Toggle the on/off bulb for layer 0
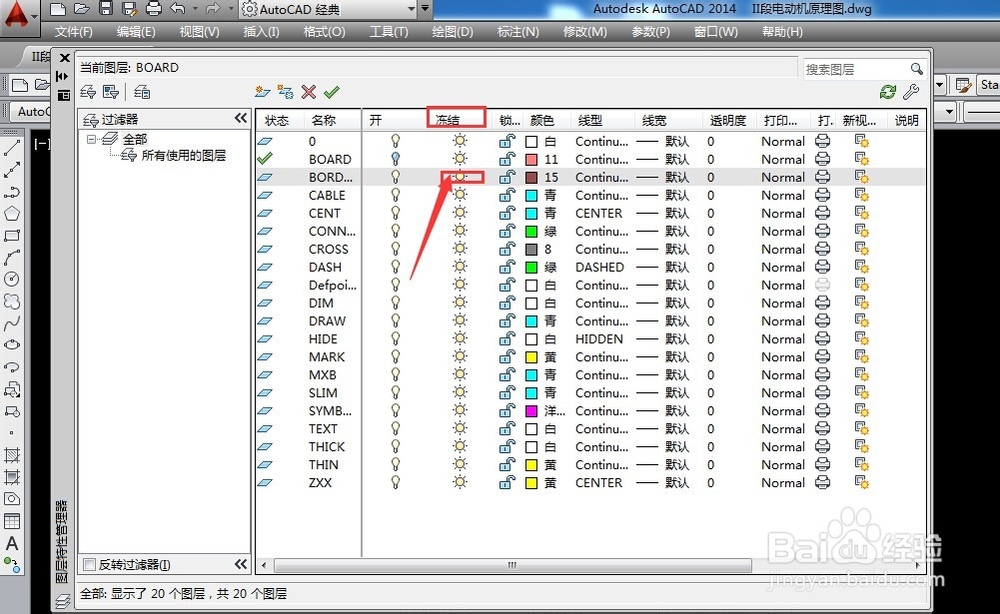This screenshot has width=1000, height=614. coord(395,141)
